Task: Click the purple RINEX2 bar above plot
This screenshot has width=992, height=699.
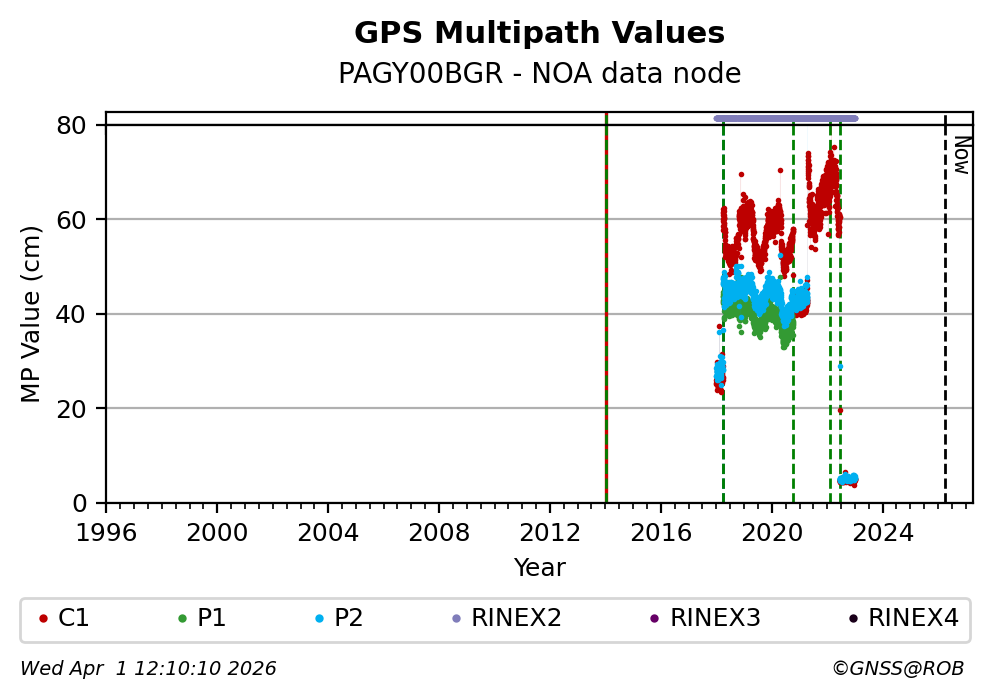Action: click(x=785, y=118)
